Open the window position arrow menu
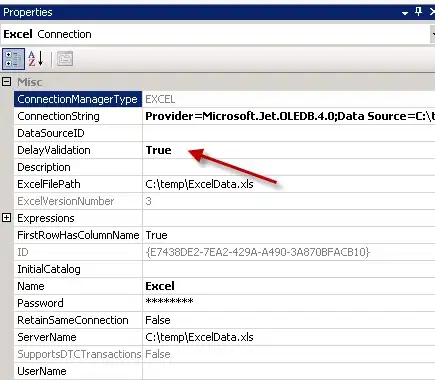435x382 pixels. (x=405, y=13)
